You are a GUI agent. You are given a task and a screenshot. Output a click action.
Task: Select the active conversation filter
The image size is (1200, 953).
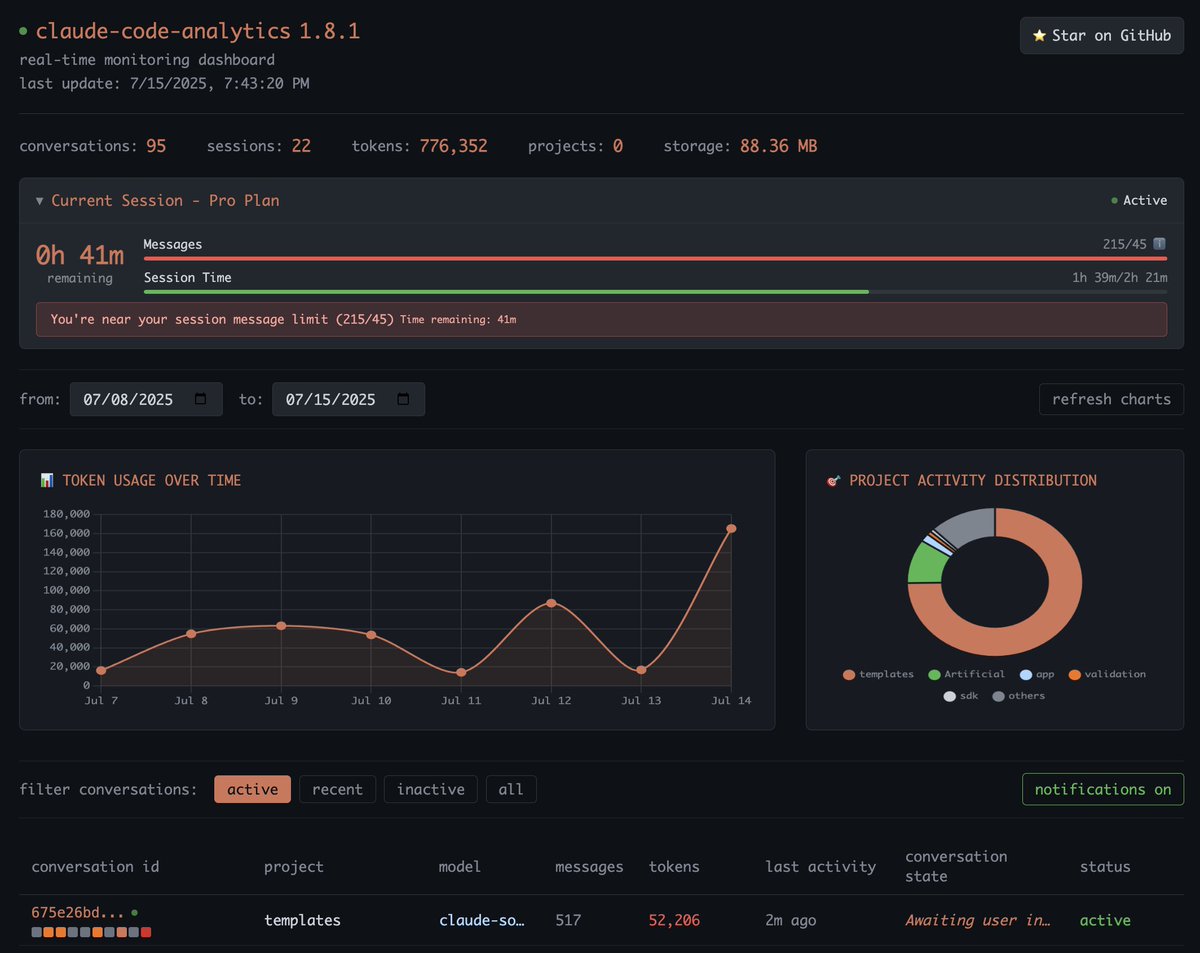[252, 789]
